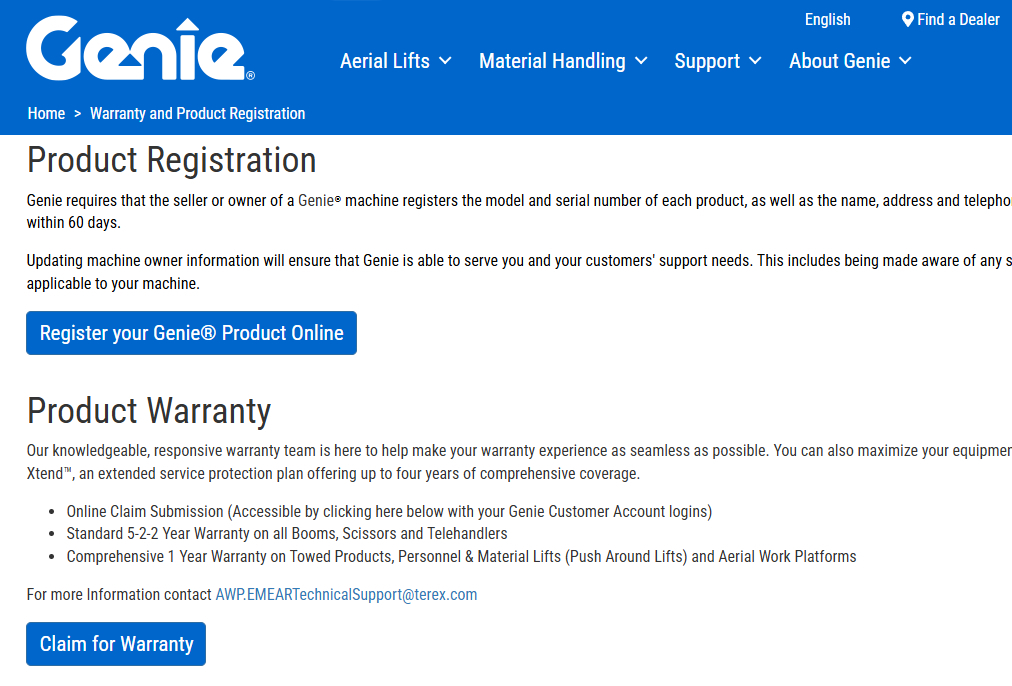Expand the Material Handling navigation menu
This screenshot has height=686, width=1012.
552,61
